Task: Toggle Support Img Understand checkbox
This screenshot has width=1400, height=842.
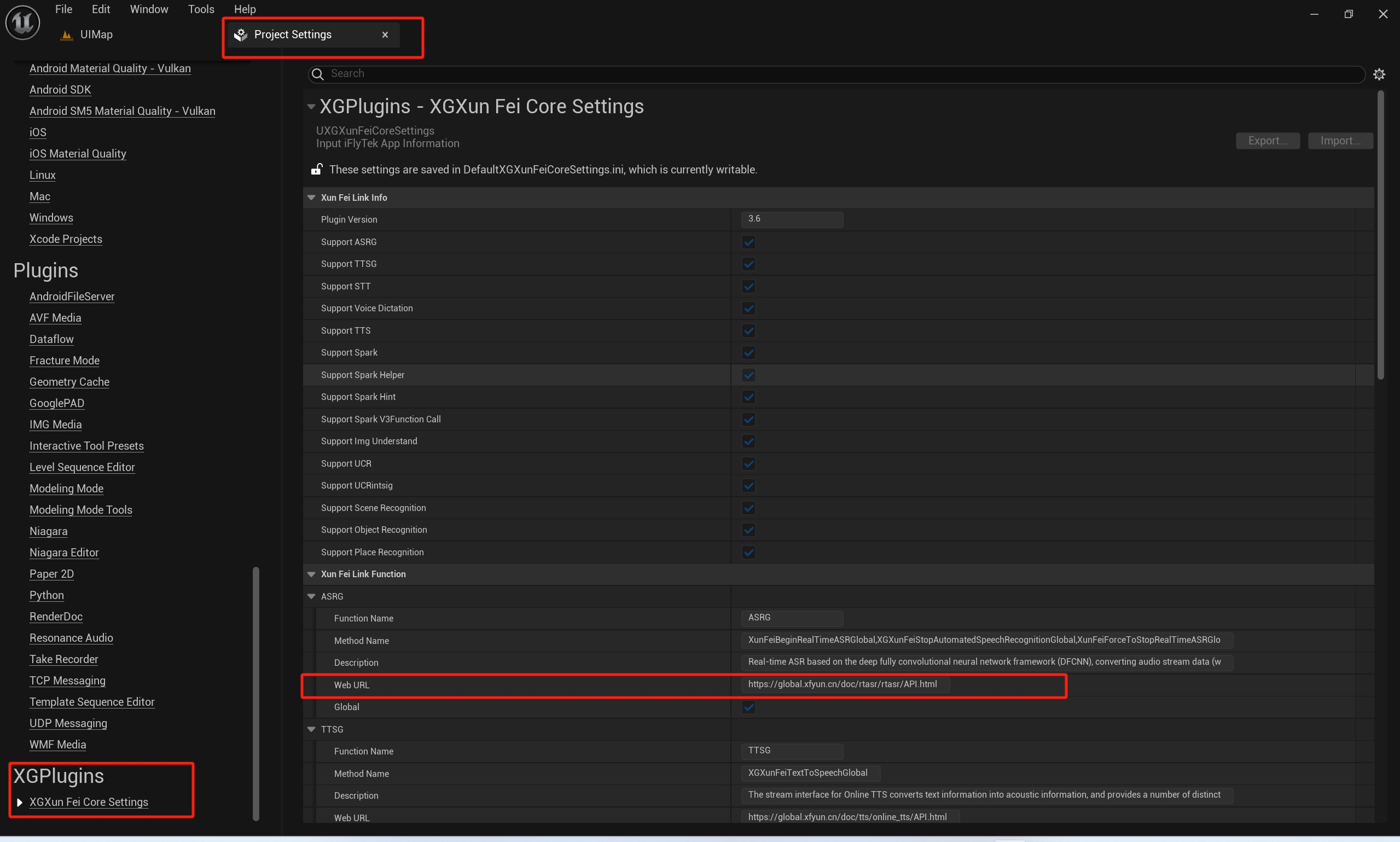Action: click(x=748, y=442)
